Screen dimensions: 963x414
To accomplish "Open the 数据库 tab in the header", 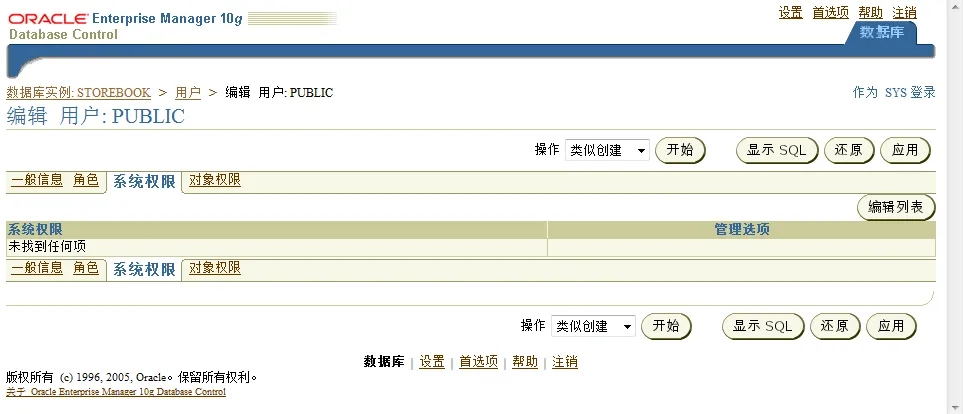I will [881, 32].
